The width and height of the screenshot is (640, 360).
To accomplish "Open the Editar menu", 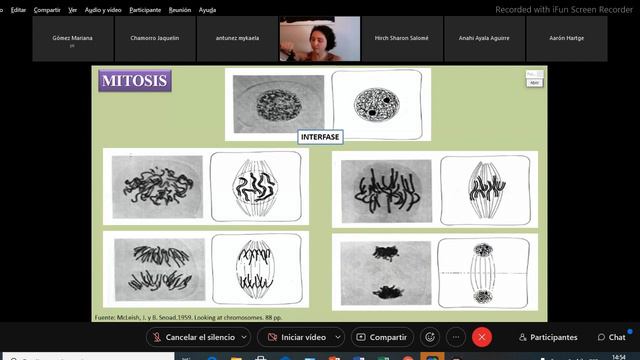I will pyautogui.click(x=18, y=10).
